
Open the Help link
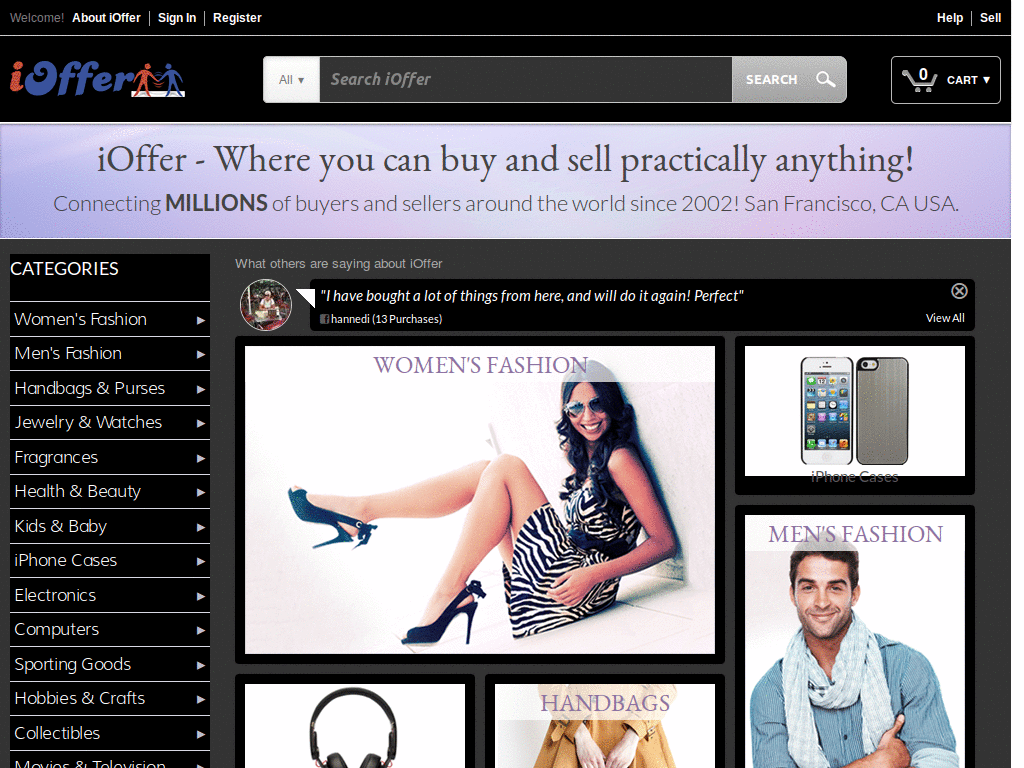point(949,18)
